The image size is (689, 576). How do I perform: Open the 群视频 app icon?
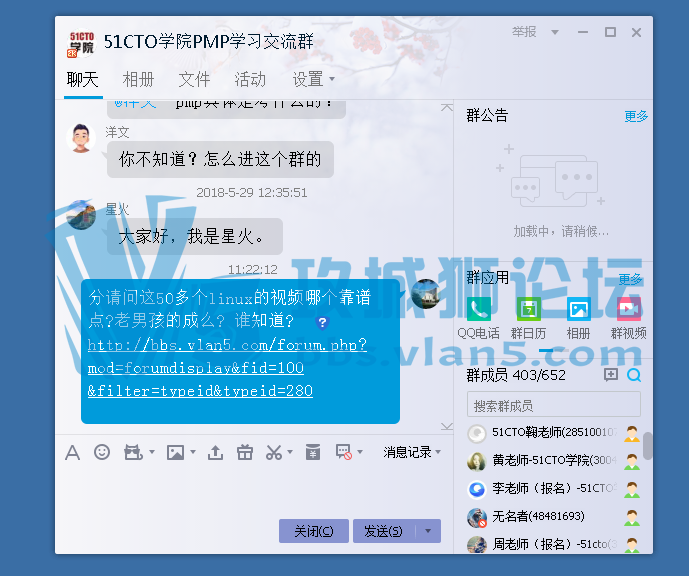pos(629,309)
